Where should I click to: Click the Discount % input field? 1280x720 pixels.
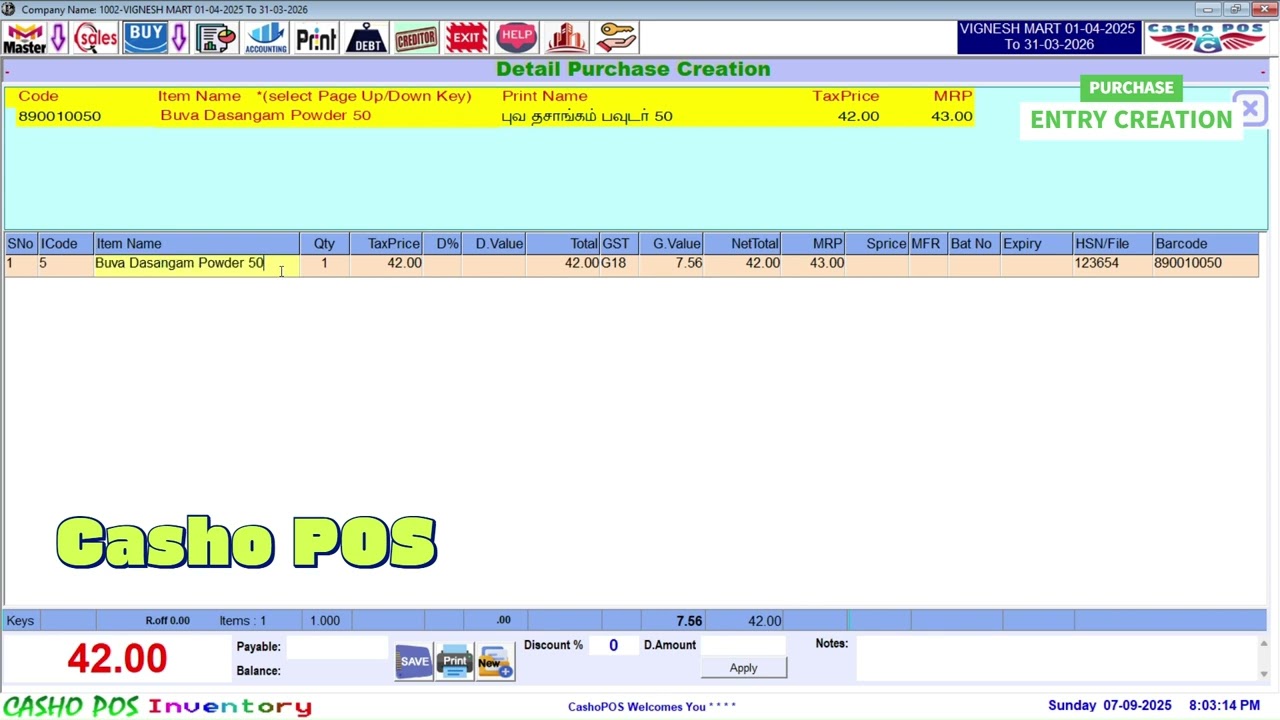click(613, 646)
